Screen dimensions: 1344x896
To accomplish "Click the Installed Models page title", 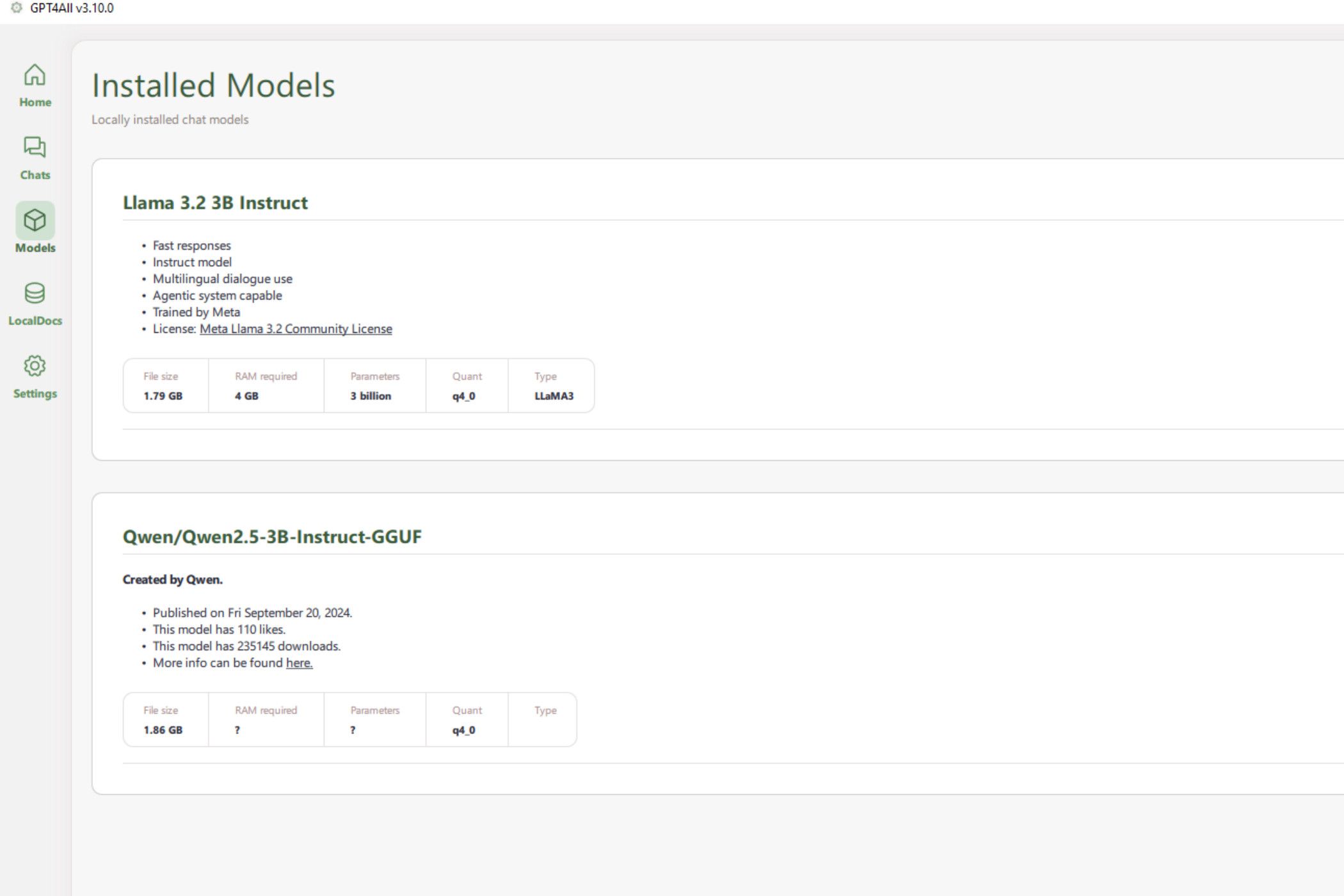I will [x=213, y=85].
